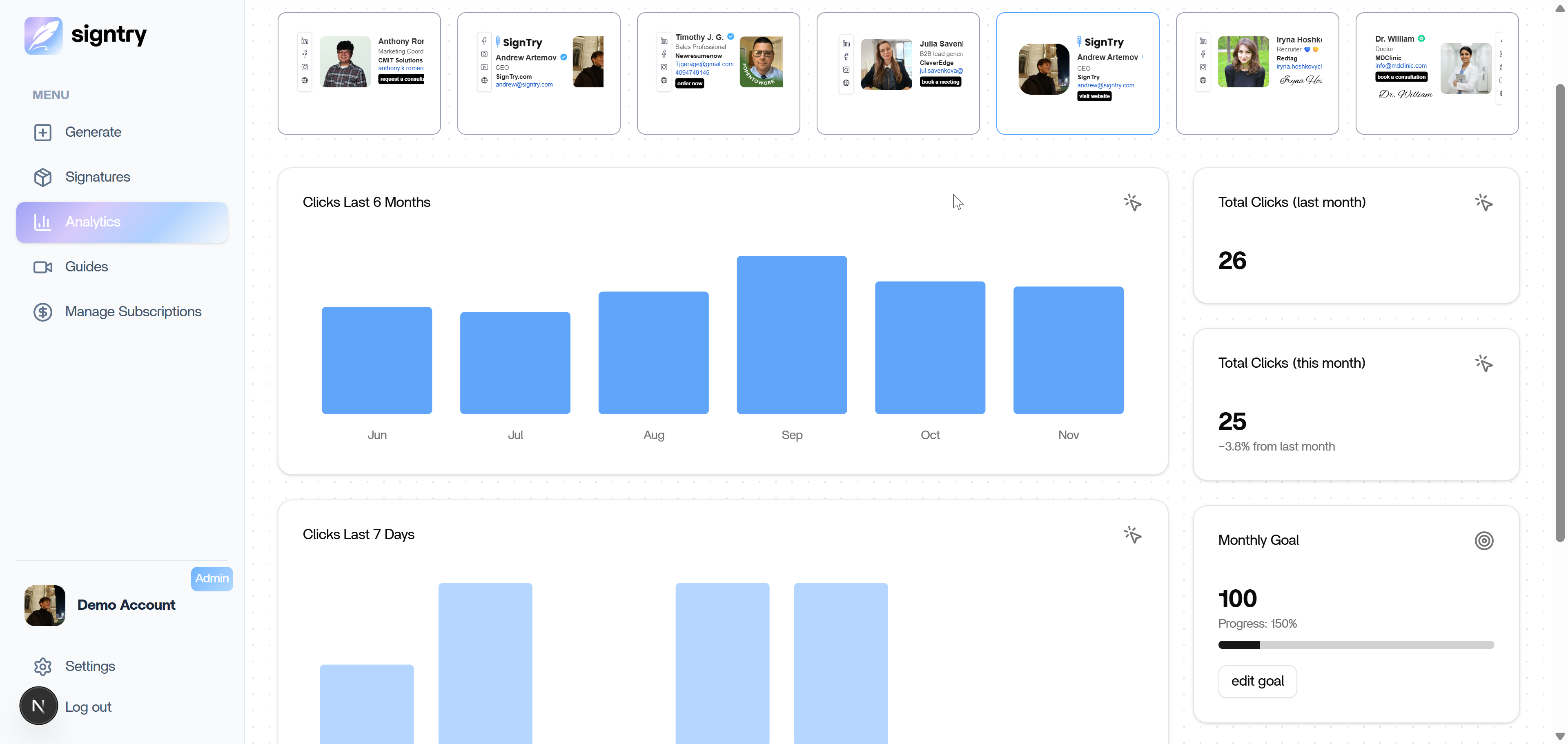This screenshot has width=1568, height=744.
Task: Select the Dr. William signature card
Action: coord(1437,73)
